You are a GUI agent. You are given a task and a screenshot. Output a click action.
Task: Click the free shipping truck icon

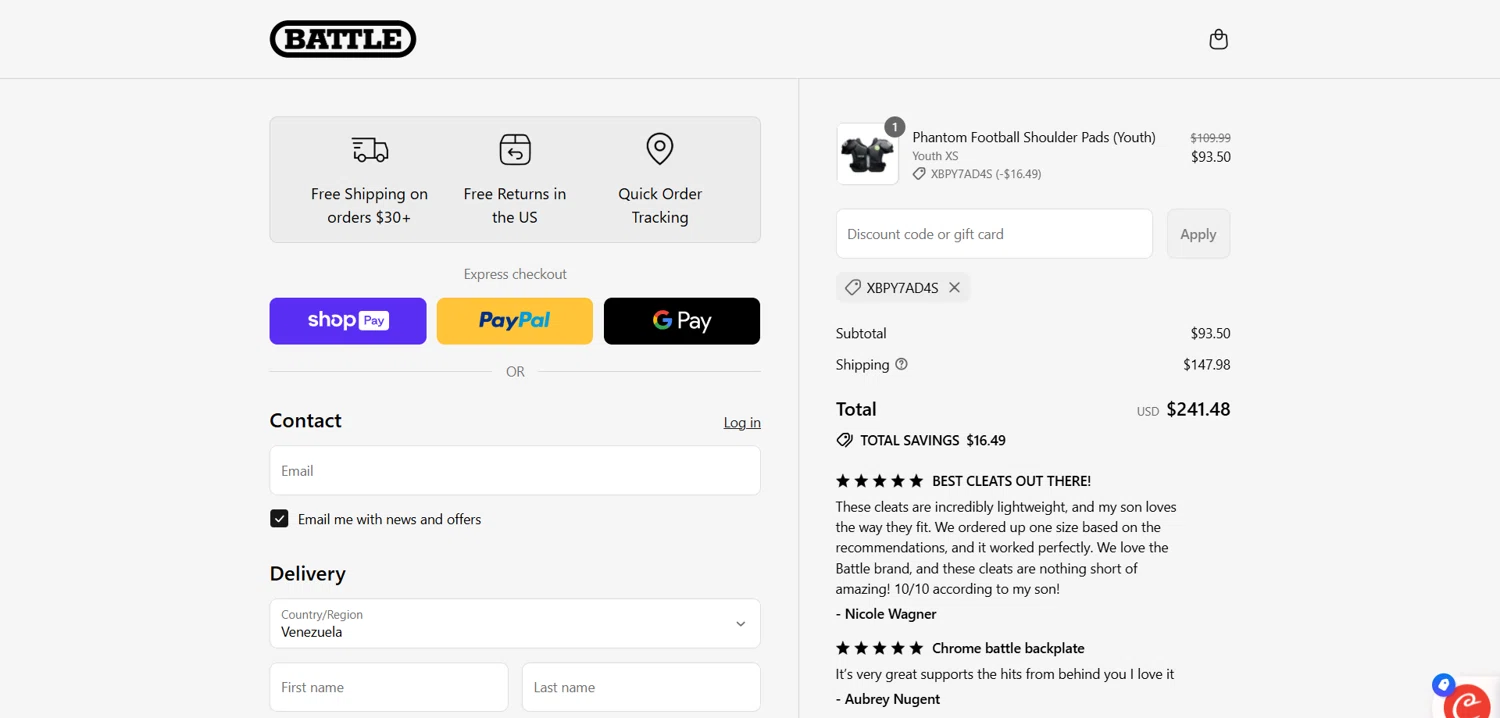370,150
